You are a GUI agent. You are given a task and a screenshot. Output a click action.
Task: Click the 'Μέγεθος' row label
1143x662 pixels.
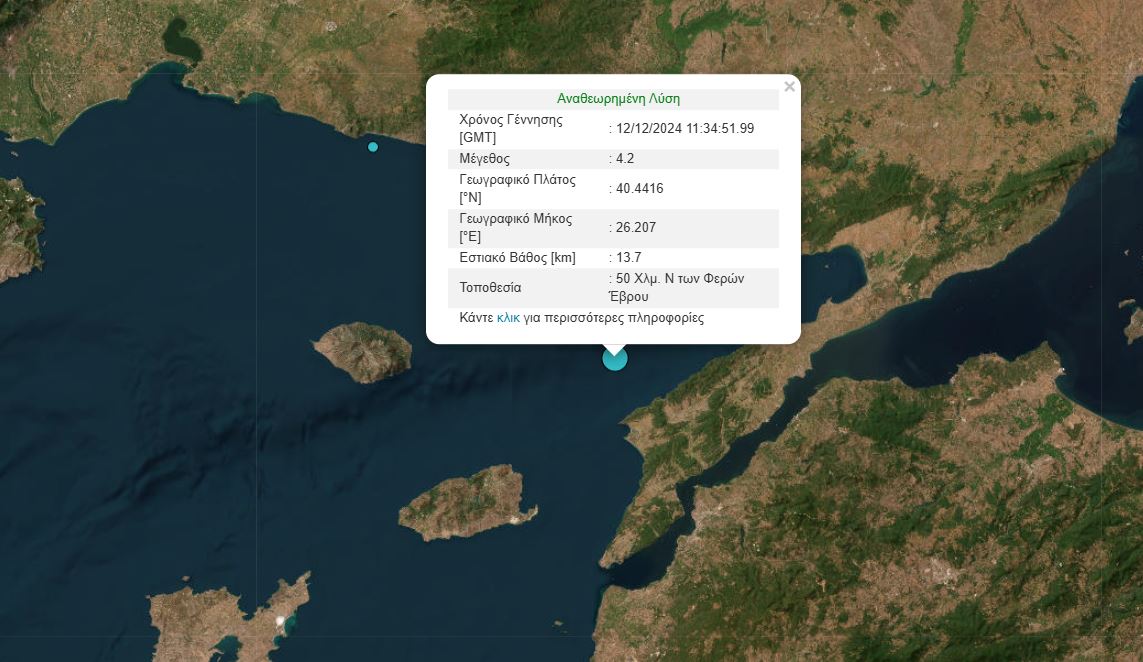485,159
